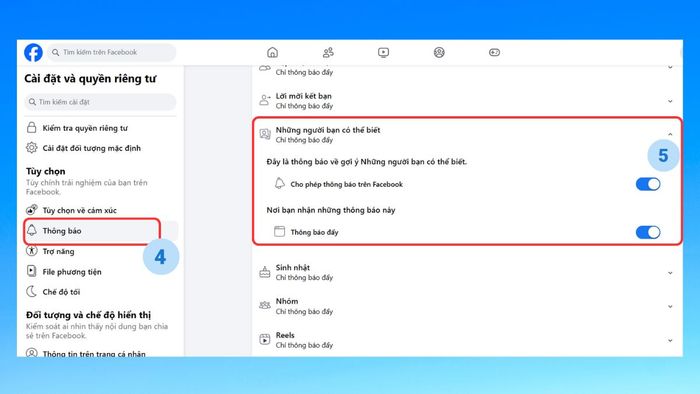Toggle the Thông báo đẩy switch

[648, 232]
